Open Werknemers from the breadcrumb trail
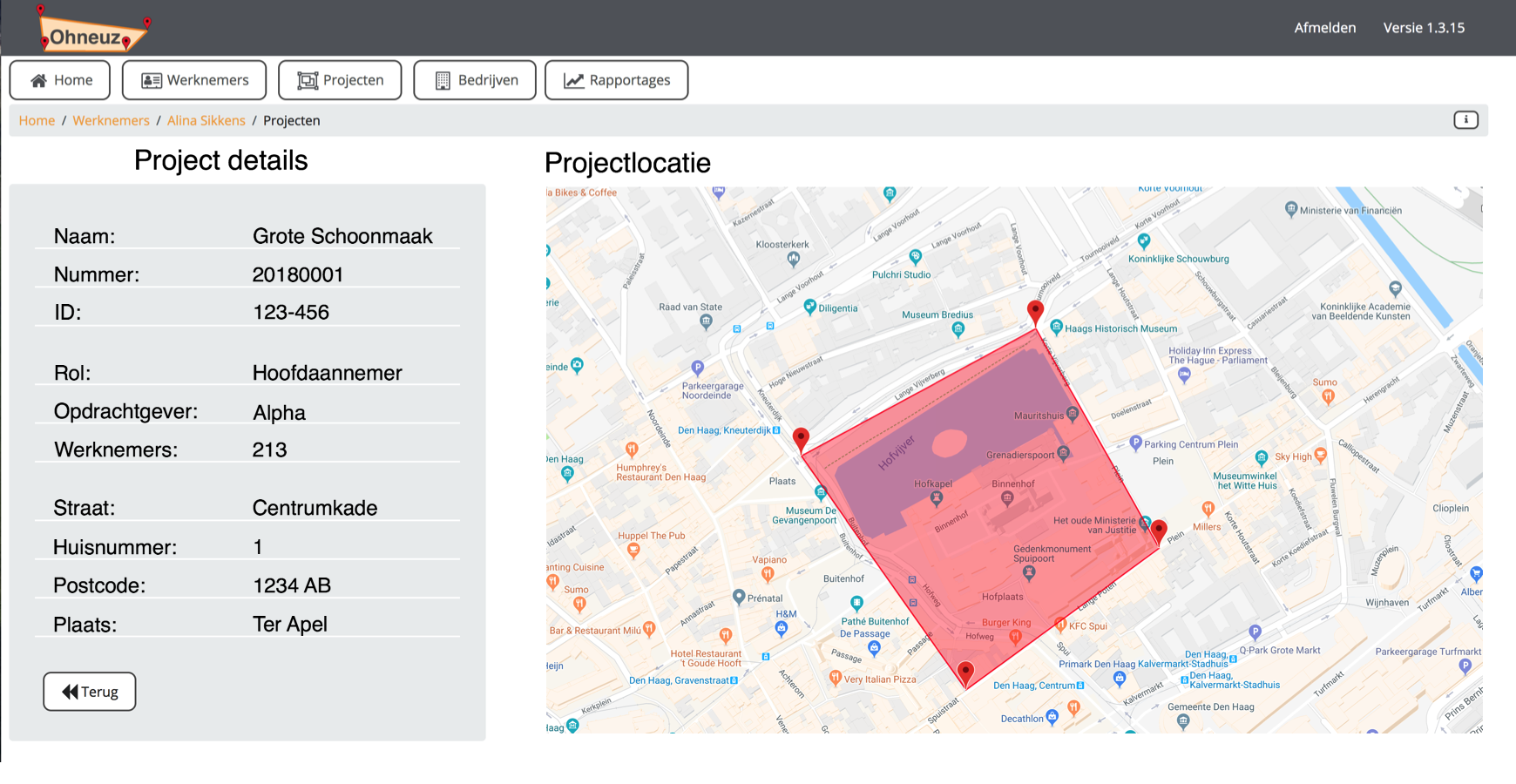Image resolution: width=1516 pixels, height=784 pixels. (112, 120)
